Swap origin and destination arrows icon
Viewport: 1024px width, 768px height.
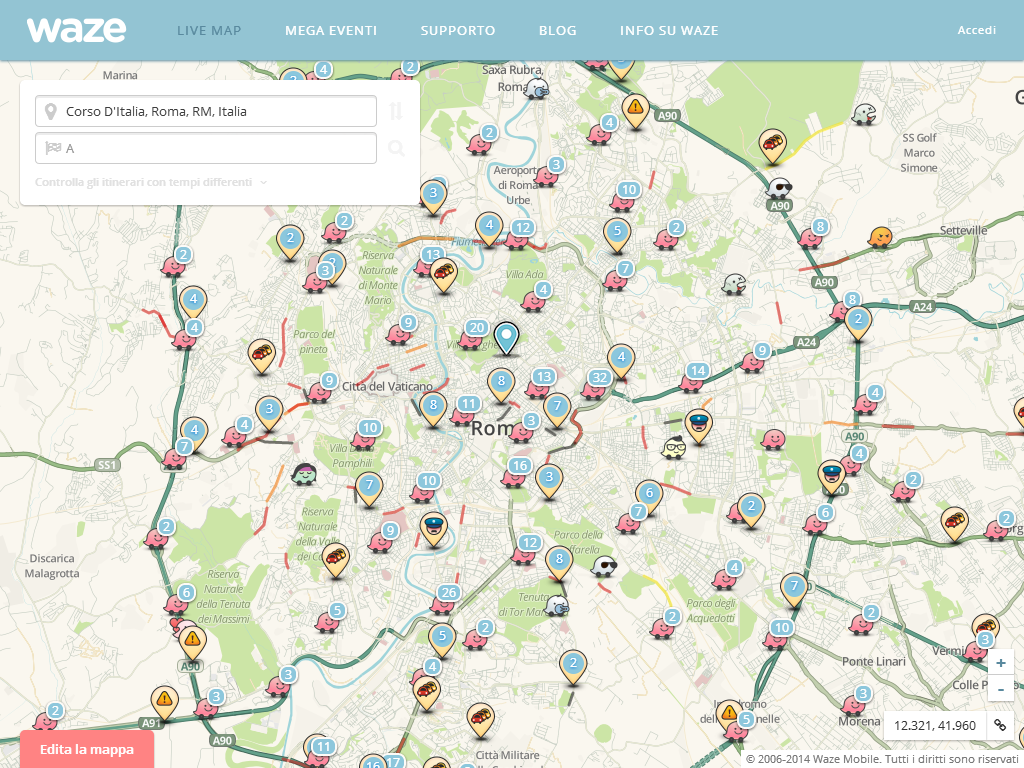pyautogui.click(x=396, y=111)
